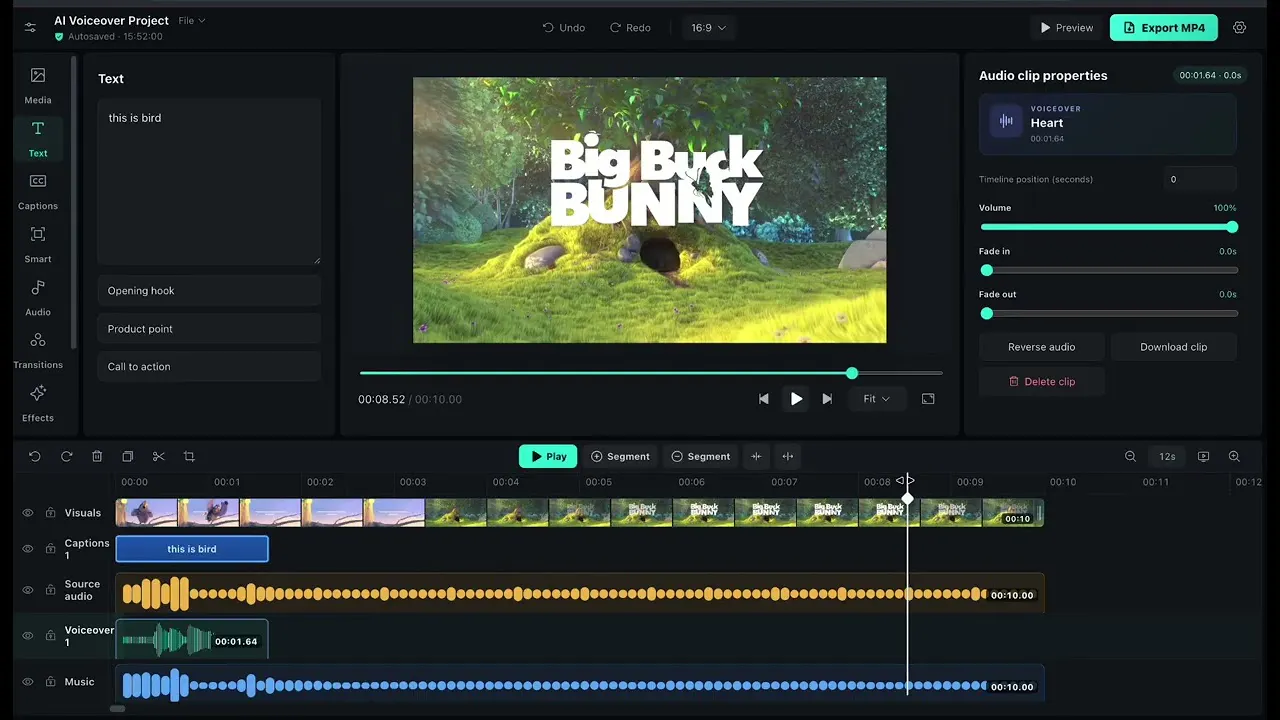Click the crop icon in timeline toolbar
Viewport: 1280px width, 720px height.
coord(189,457)
